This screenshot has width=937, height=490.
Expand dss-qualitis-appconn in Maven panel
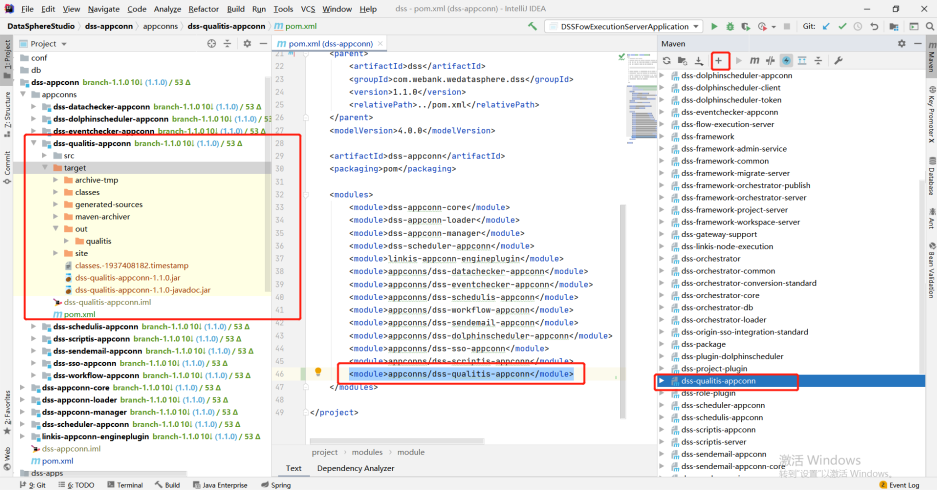pyautogui.click(x=662, y=381)
